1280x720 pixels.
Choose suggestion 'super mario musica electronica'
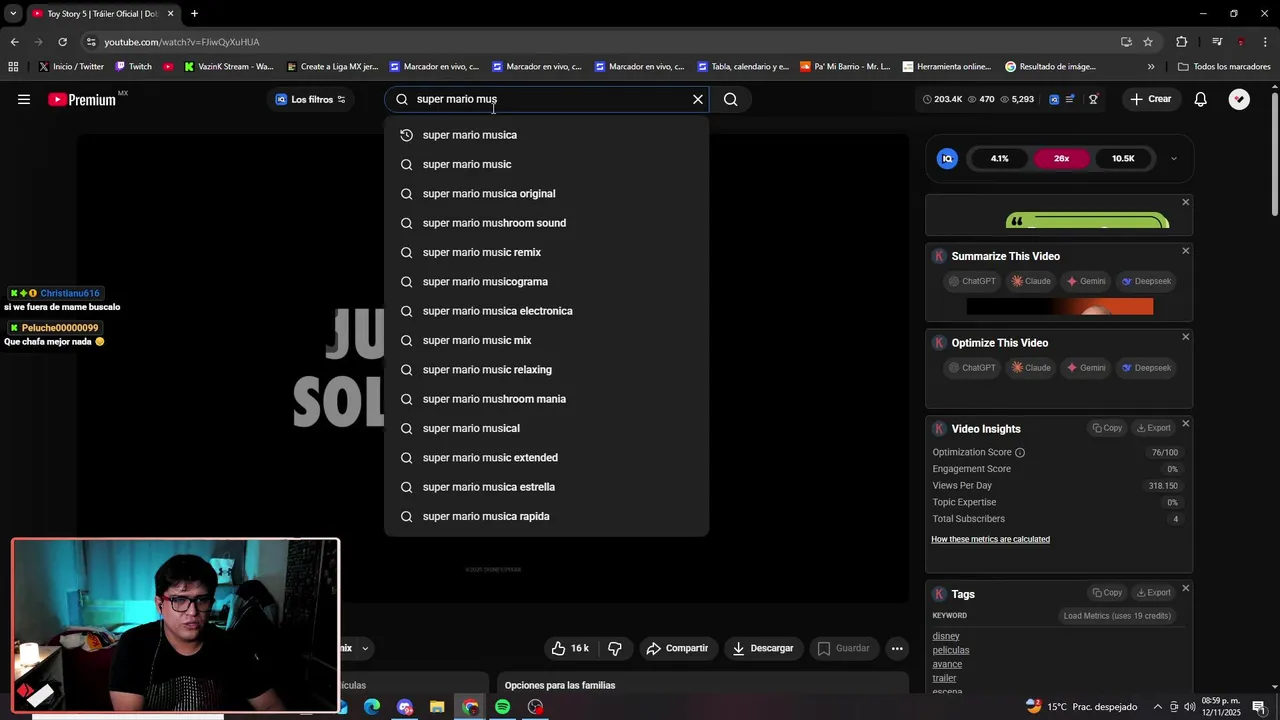(546, 311)
